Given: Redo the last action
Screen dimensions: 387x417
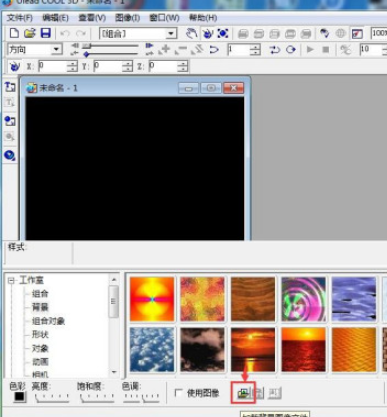Looking at the screenshot, I should point(81,33).
